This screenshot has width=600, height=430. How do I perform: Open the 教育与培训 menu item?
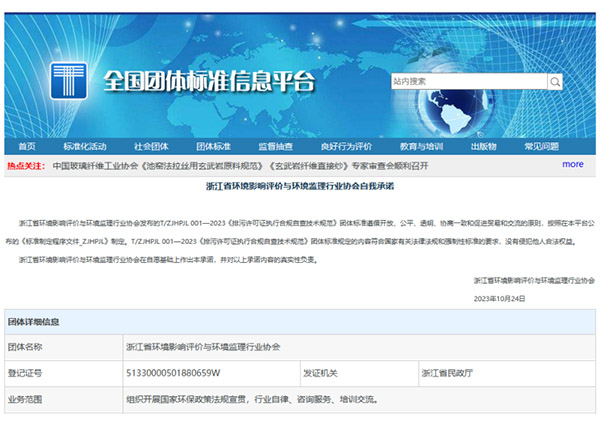coord(421,147)
